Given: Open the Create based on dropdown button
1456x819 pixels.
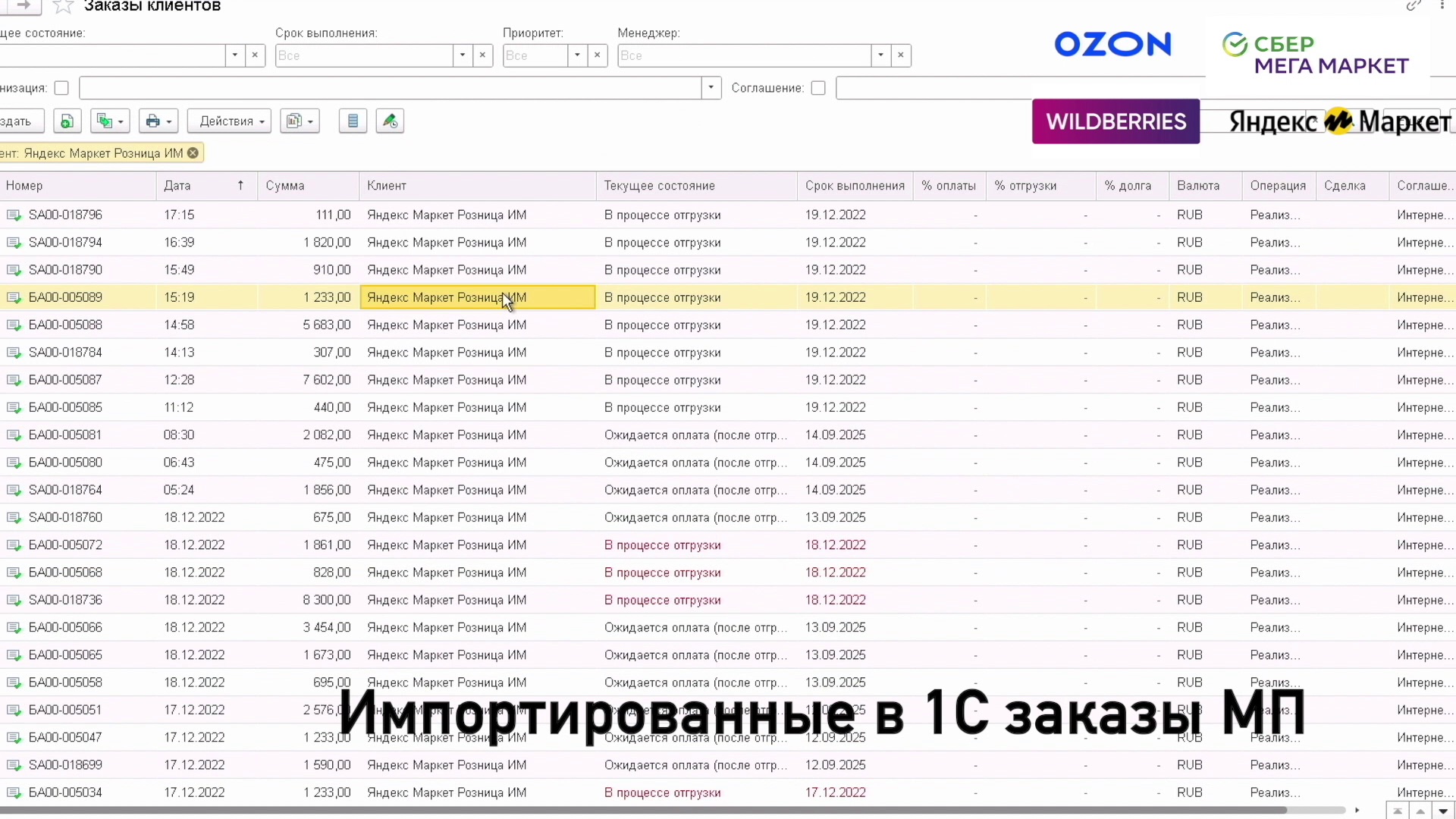Looking at the screenshot, I should (110, 121).
